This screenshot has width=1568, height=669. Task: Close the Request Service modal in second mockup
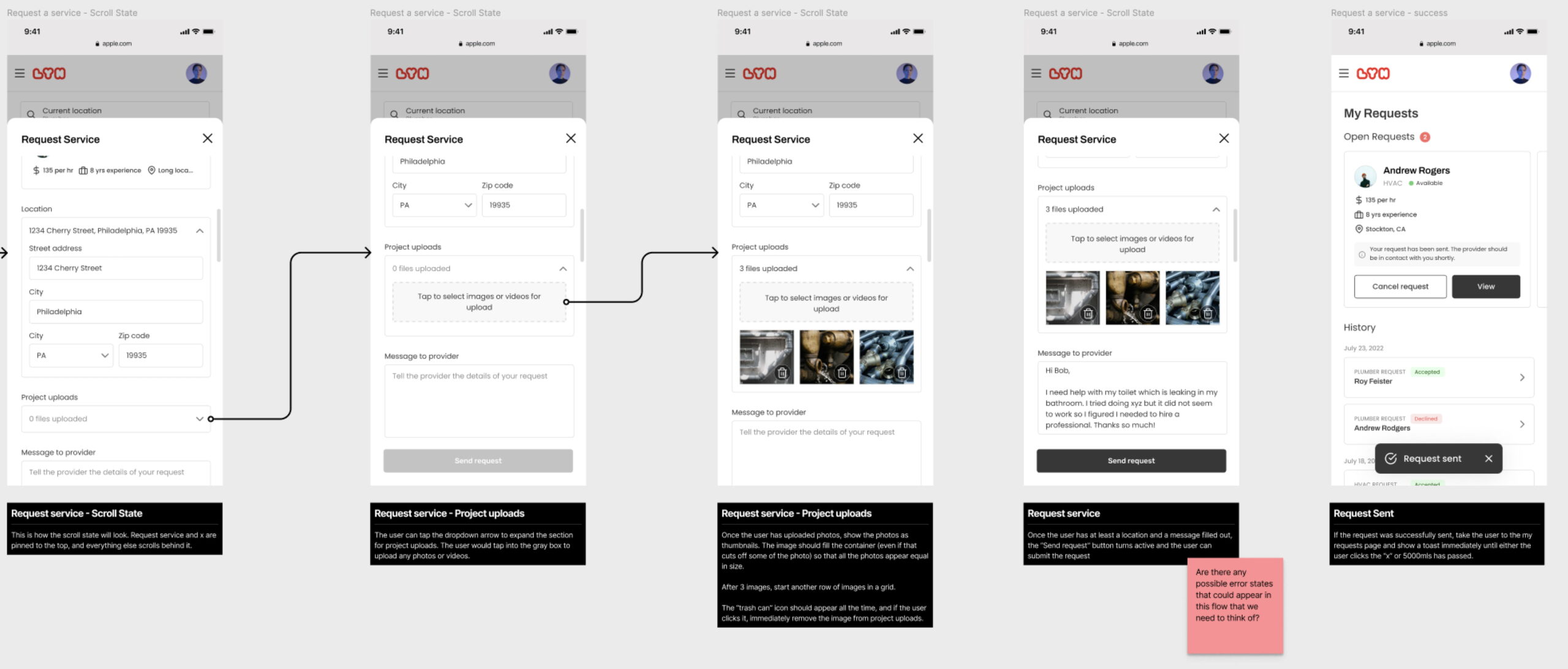(570, 138)
